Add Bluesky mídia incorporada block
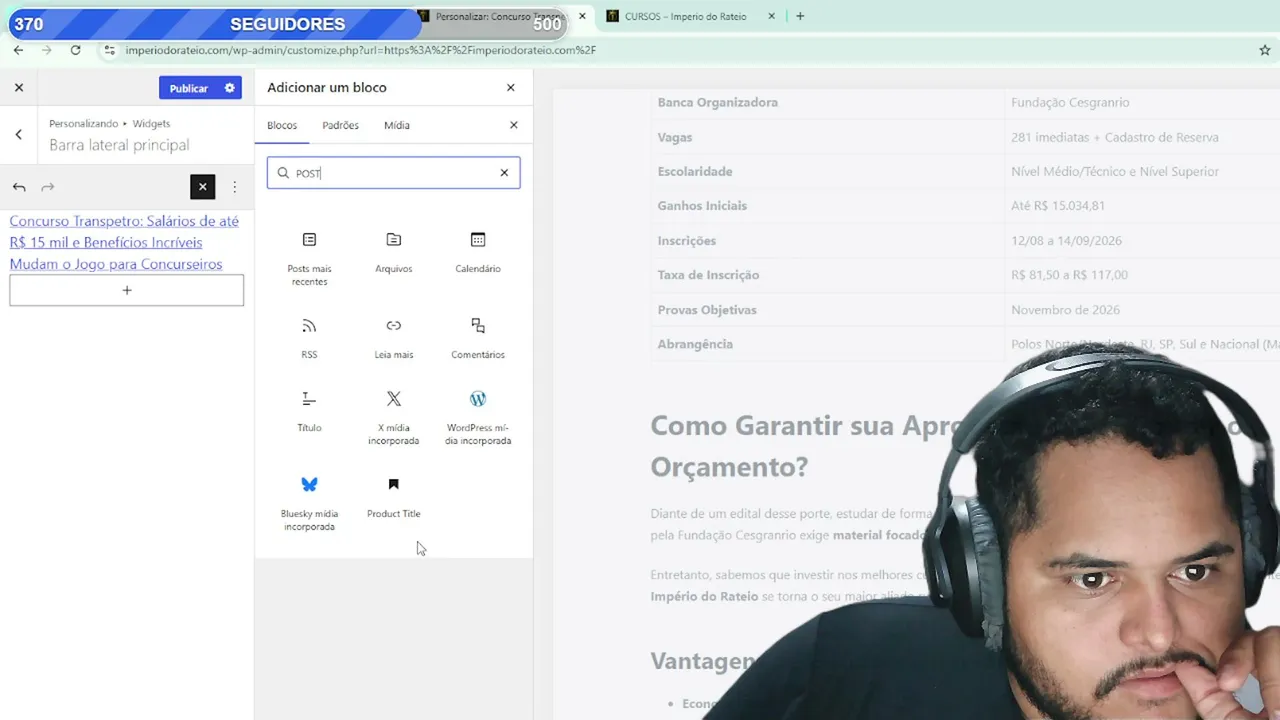Image resolution: width=1280 pixels, height=720 pixels. click(309, 503)
